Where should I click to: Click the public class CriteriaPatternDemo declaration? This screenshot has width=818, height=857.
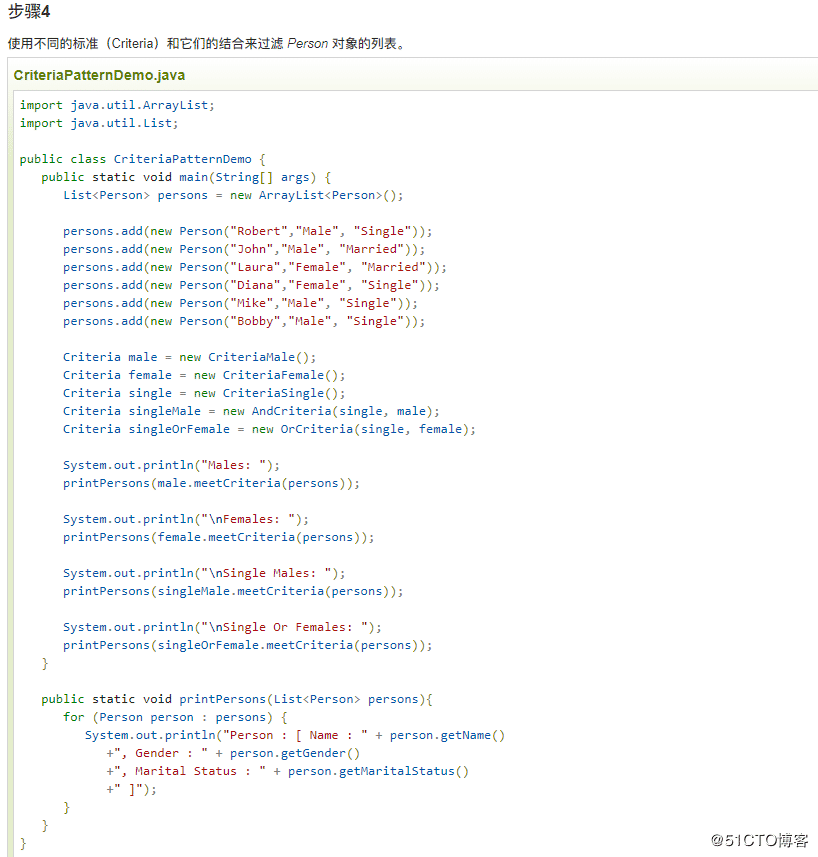point(142,159)
